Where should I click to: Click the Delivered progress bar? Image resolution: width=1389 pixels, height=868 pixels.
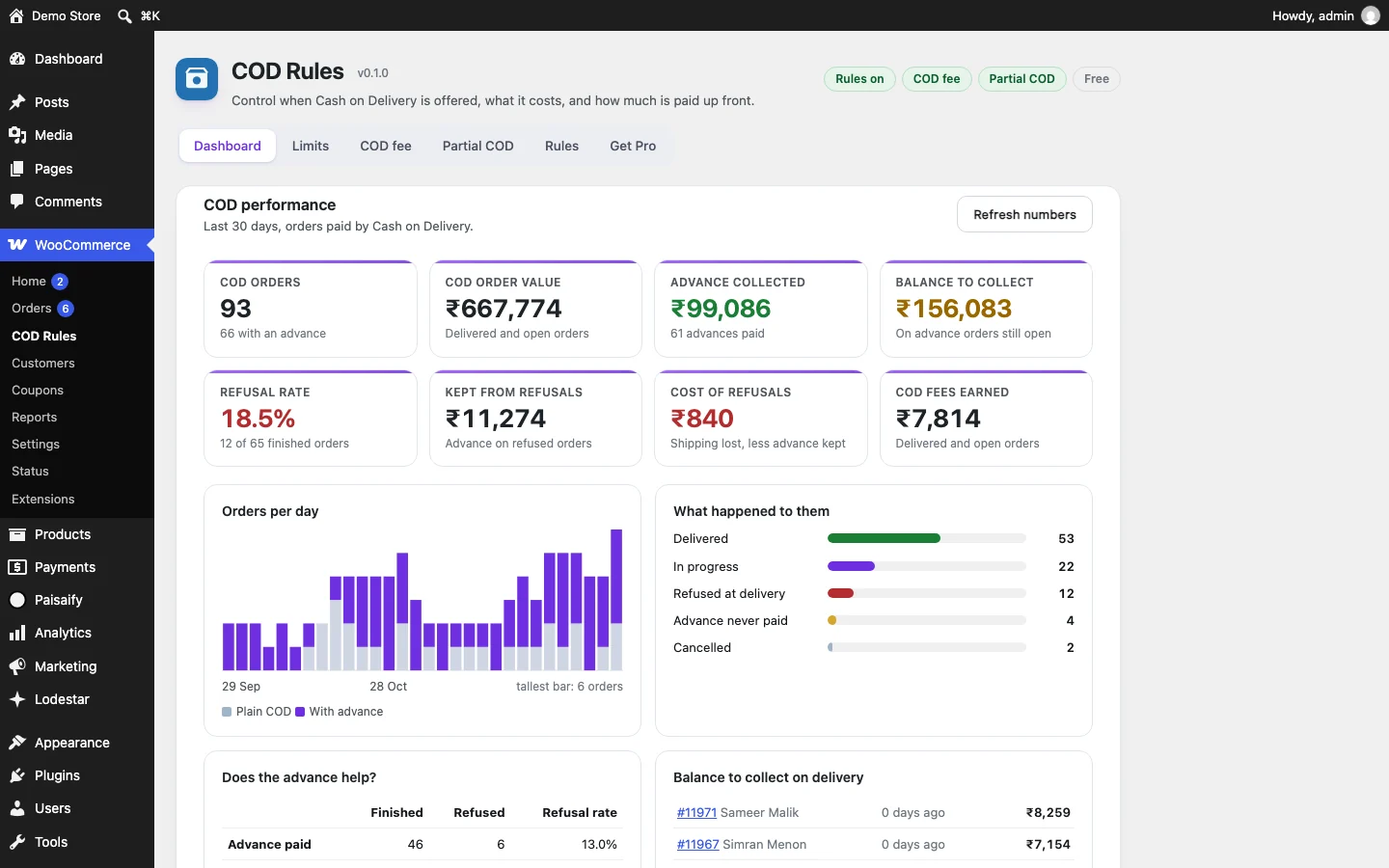coord(927,538)
